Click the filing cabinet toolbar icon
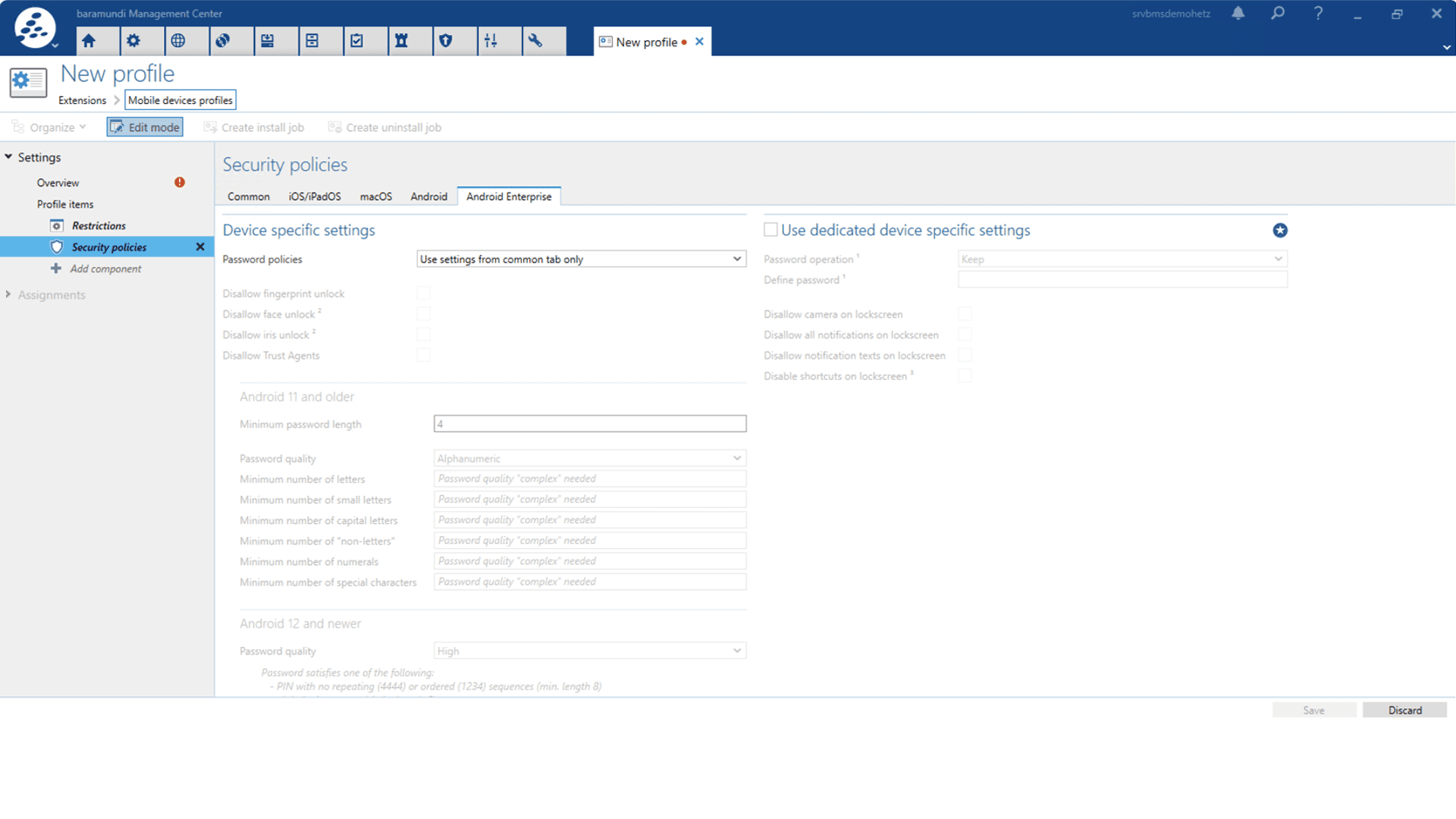Screen dimensions: 1456x819 (x=312, y=41)
